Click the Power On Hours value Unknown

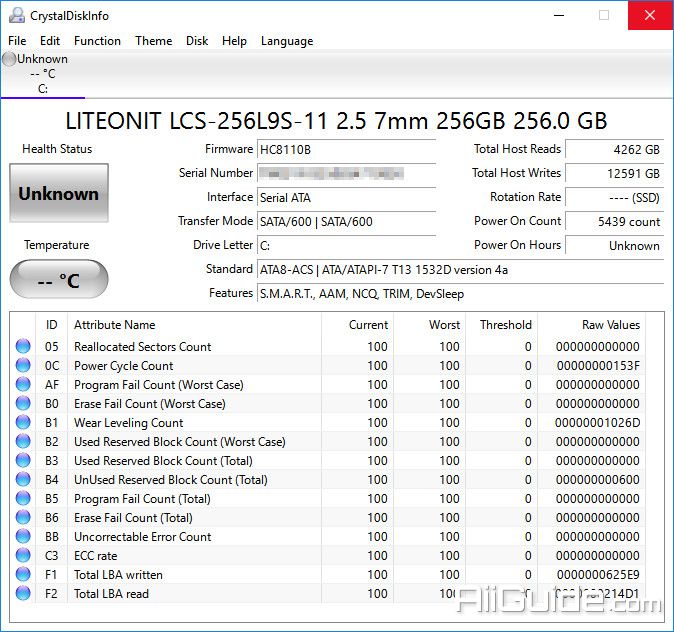[615, 246]
